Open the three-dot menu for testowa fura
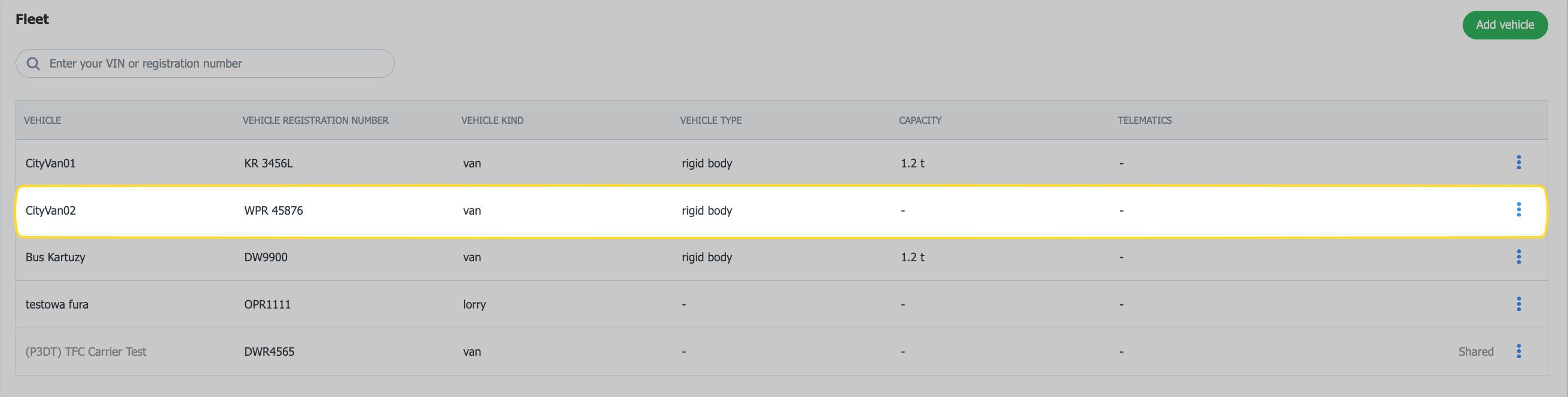This screenshot has width=1568, height=397. (1518, 304)
